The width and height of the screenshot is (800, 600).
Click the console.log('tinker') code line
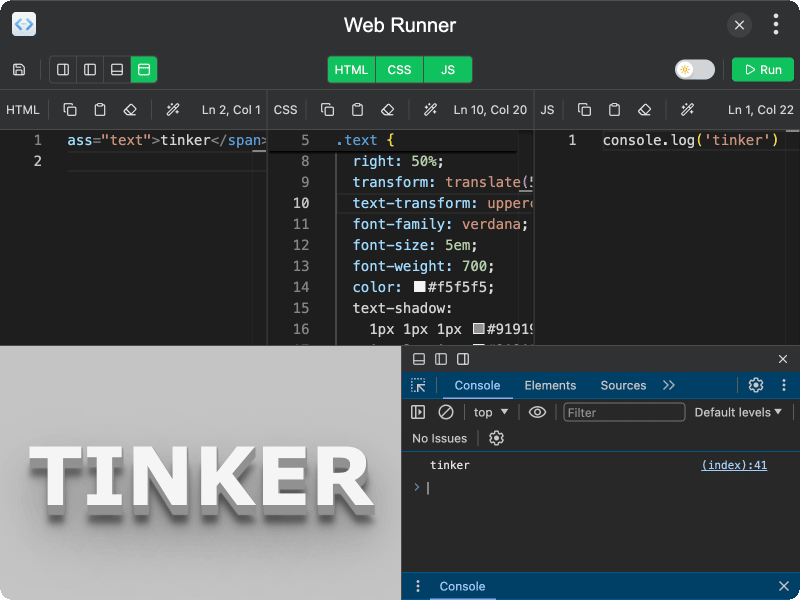(x=690, y=140)
